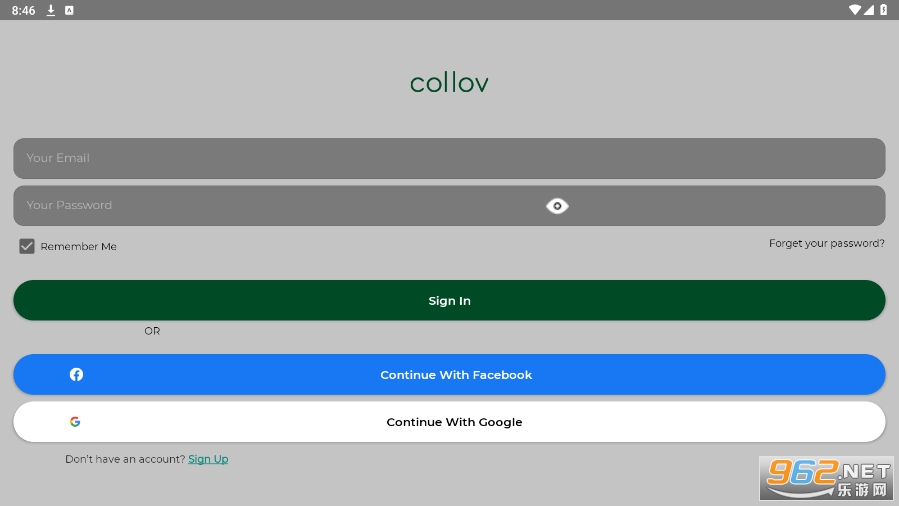The height and width of the screenshot is (506, 899).
Task: Tap the Wi-Fi signal icon
Action: pyautogui.click(x=854, y=10)
